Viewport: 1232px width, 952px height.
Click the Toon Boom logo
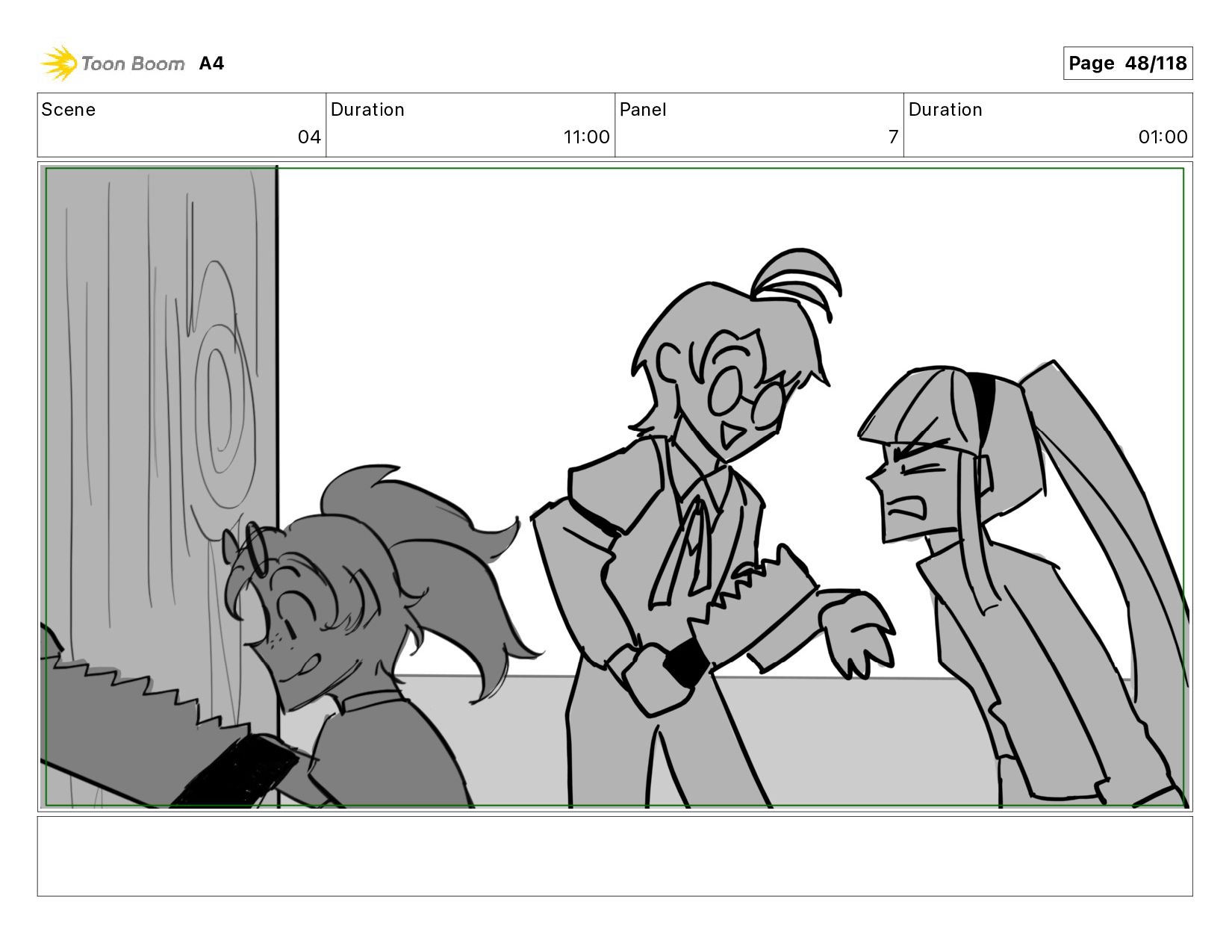[112, 63]
